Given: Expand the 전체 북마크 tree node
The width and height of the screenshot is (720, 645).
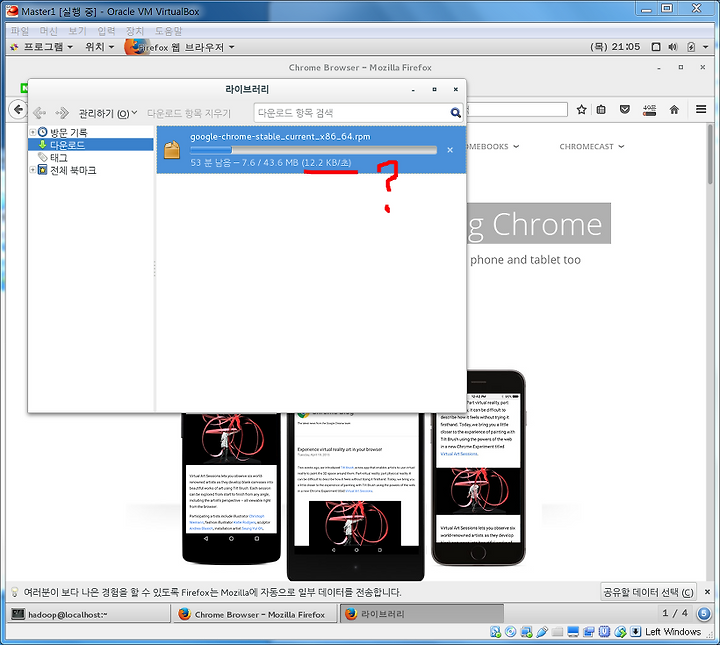Looking at the screenshot, I should pos(33,170).
